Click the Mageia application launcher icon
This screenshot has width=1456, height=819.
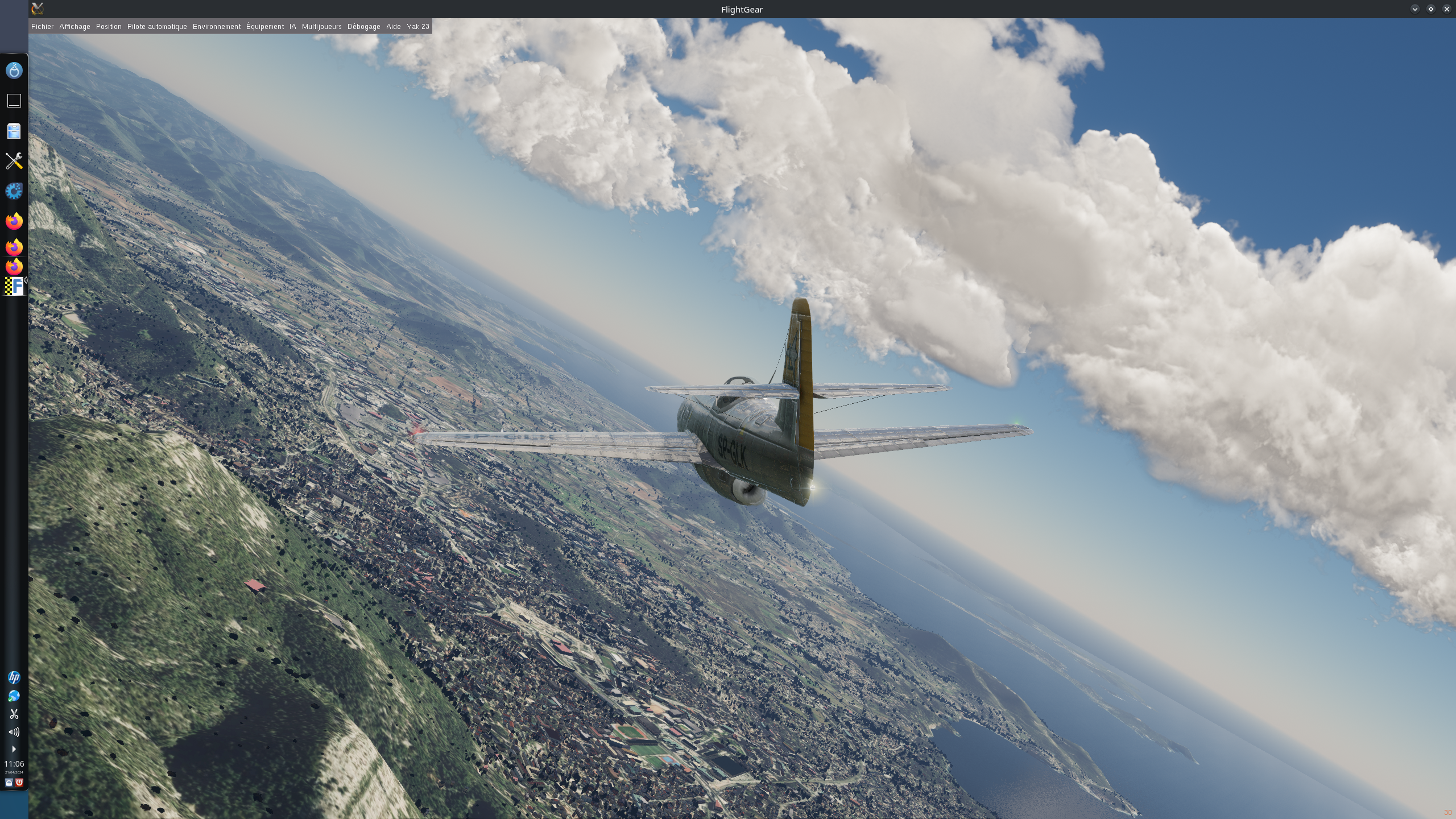click(x=14, y=71)
